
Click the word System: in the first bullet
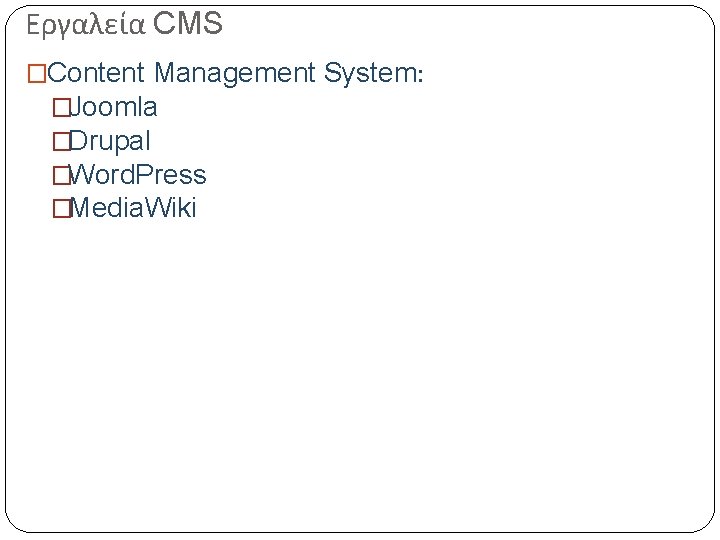coord(373,73)
